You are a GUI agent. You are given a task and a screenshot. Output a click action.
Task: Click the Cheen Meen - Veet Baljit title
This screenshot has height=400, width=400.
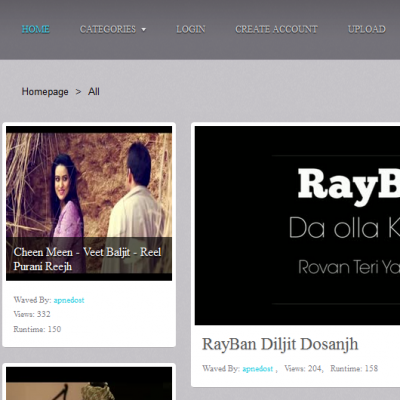click(x=87, y=259)
